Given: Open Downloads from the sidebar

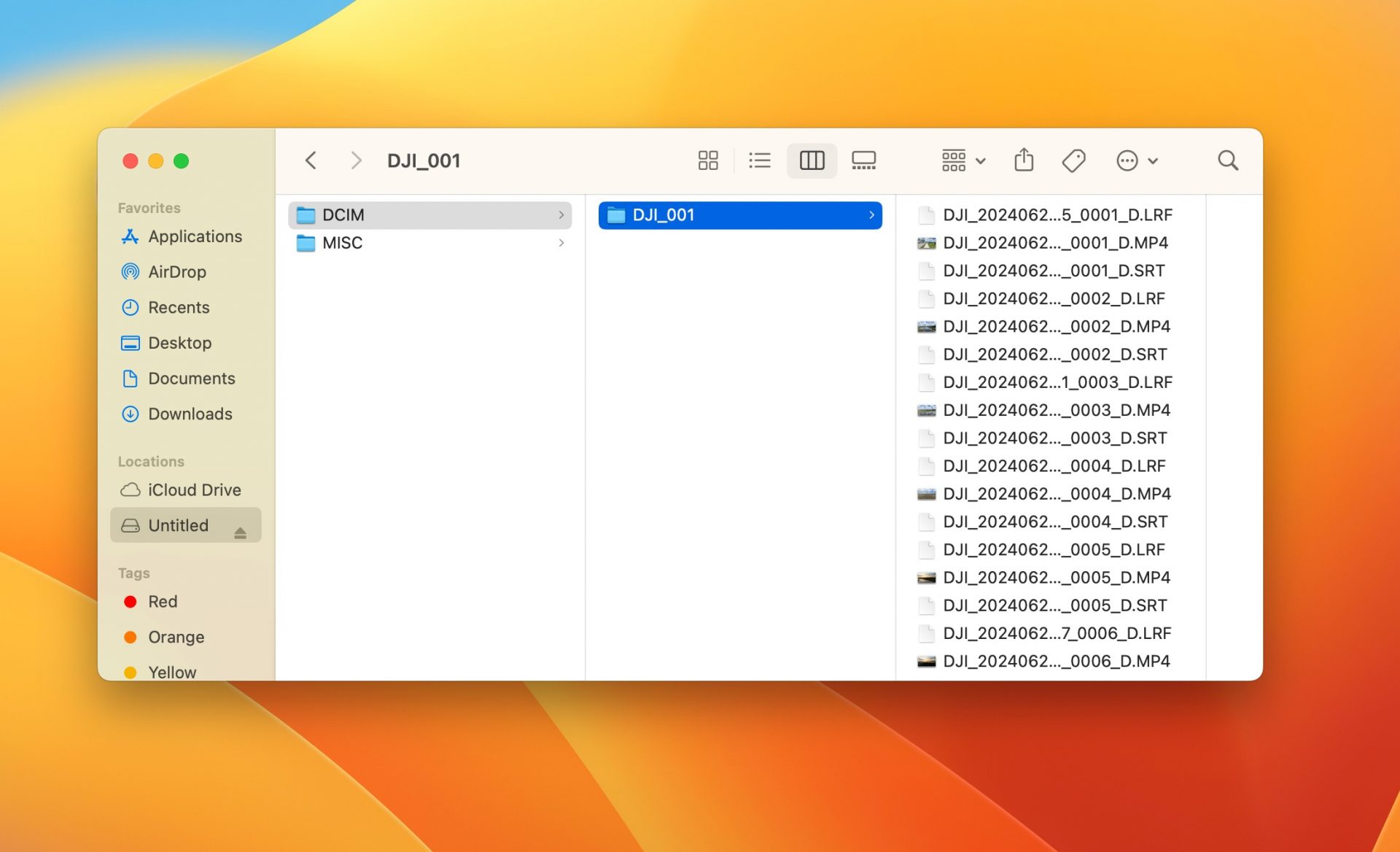Looking at the screenshot, I should [190, 414].
